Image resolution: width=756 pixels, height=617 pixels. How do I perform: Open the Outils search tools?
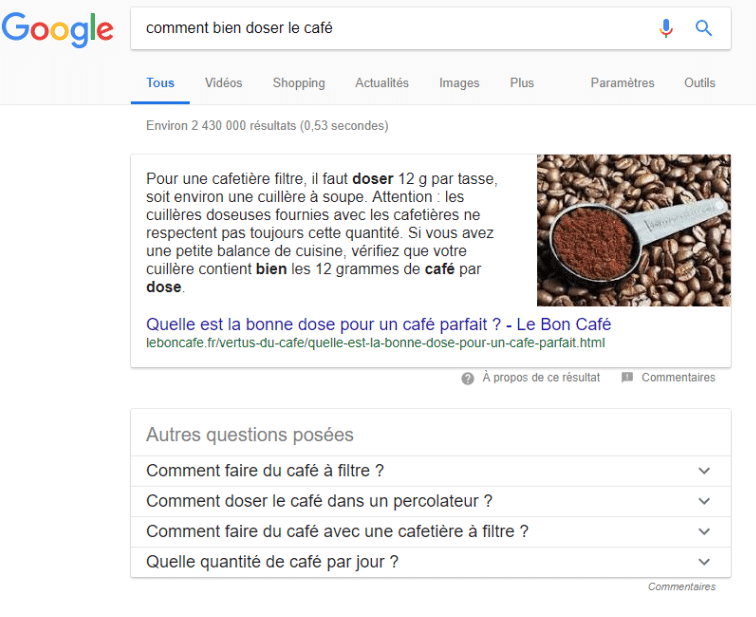[700, 83]
